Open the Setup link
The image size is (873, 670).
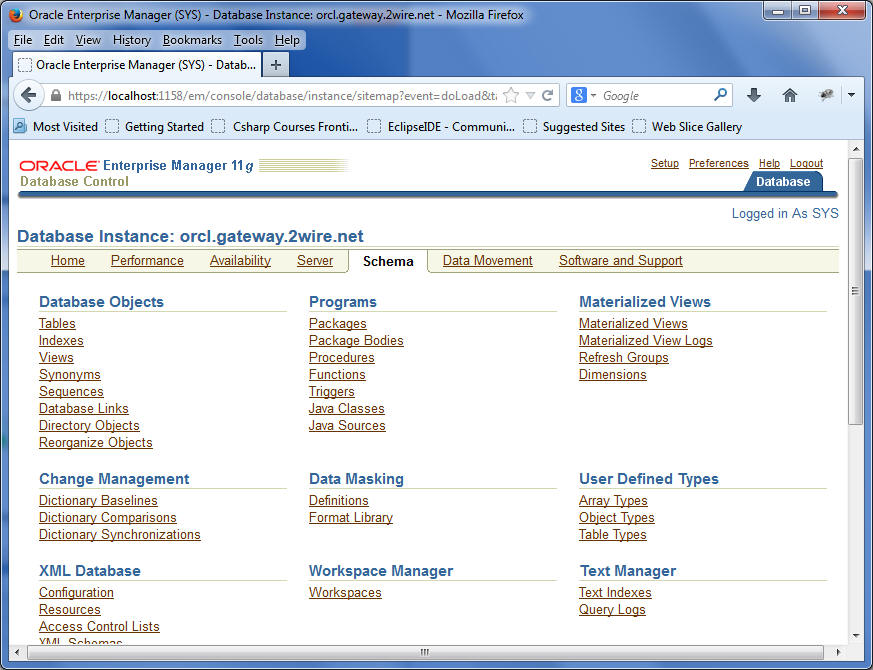pyautogui.click(x=665, y=163)
